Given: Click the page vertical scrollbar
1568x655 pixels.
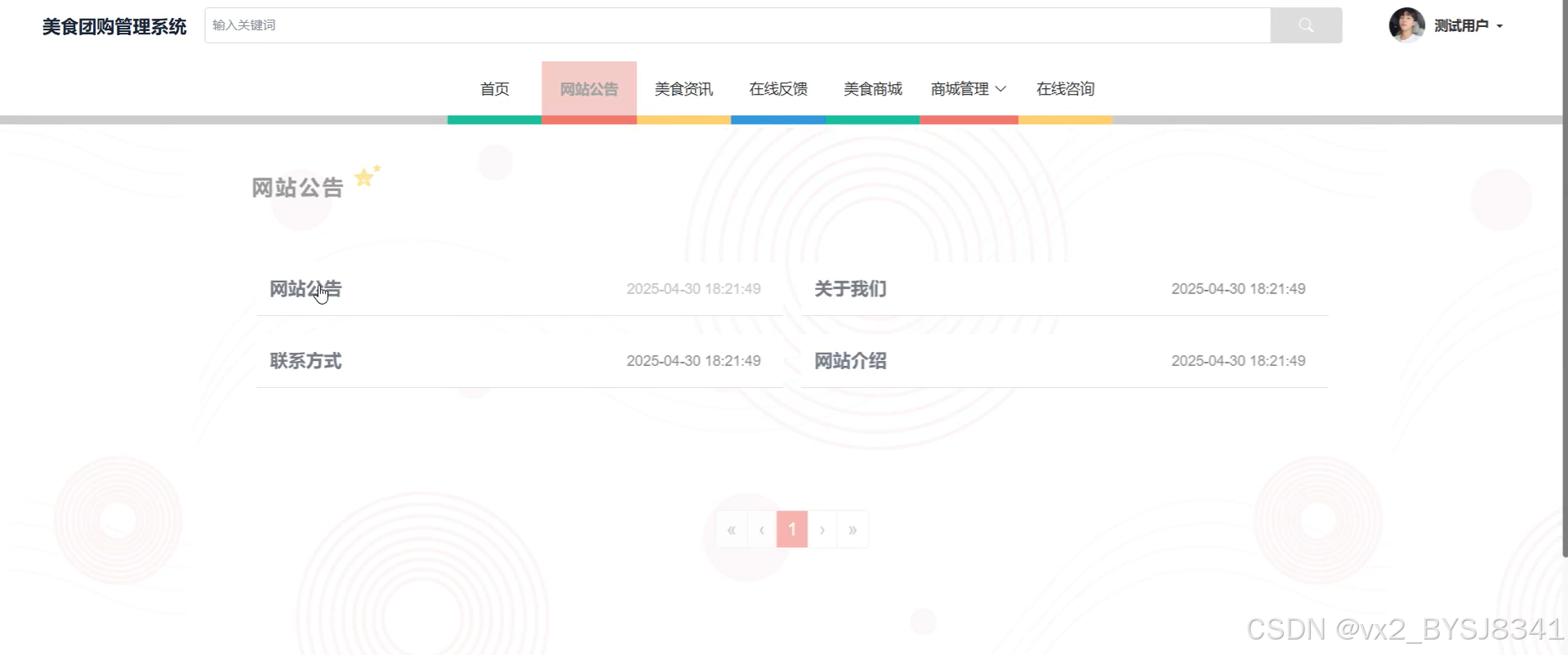Looking at the screenshot, I should 1565,278.
